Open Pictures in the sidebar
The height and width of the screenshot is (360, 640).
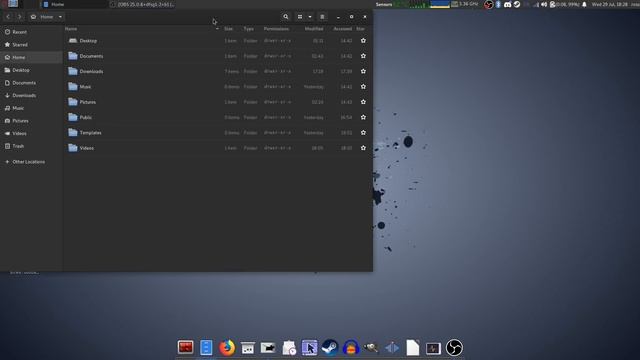pos(31,120)
